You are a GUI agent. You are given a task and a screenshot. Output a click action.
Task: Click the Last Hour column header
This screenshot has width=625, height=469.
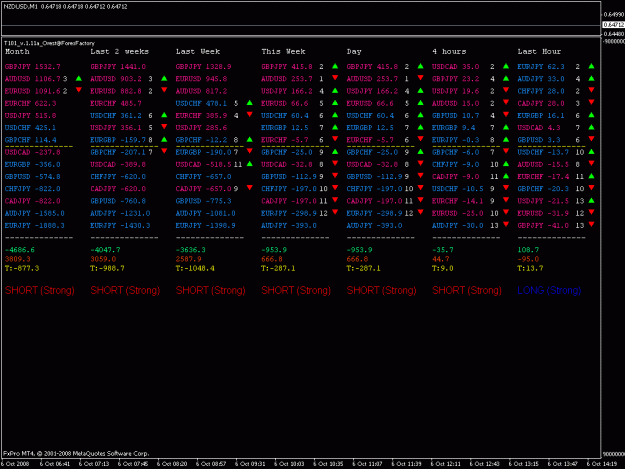click(x=539, y=51)
